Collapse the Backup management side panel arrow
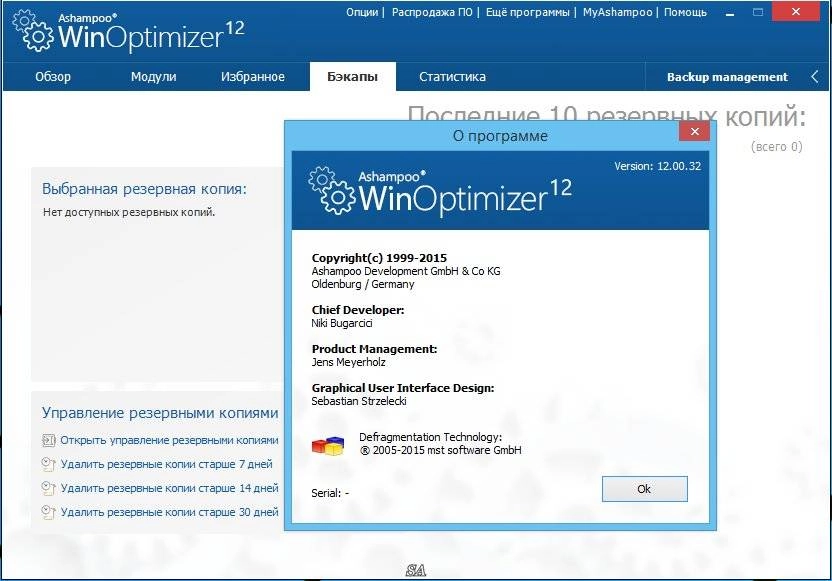 [x=814, y=77]
